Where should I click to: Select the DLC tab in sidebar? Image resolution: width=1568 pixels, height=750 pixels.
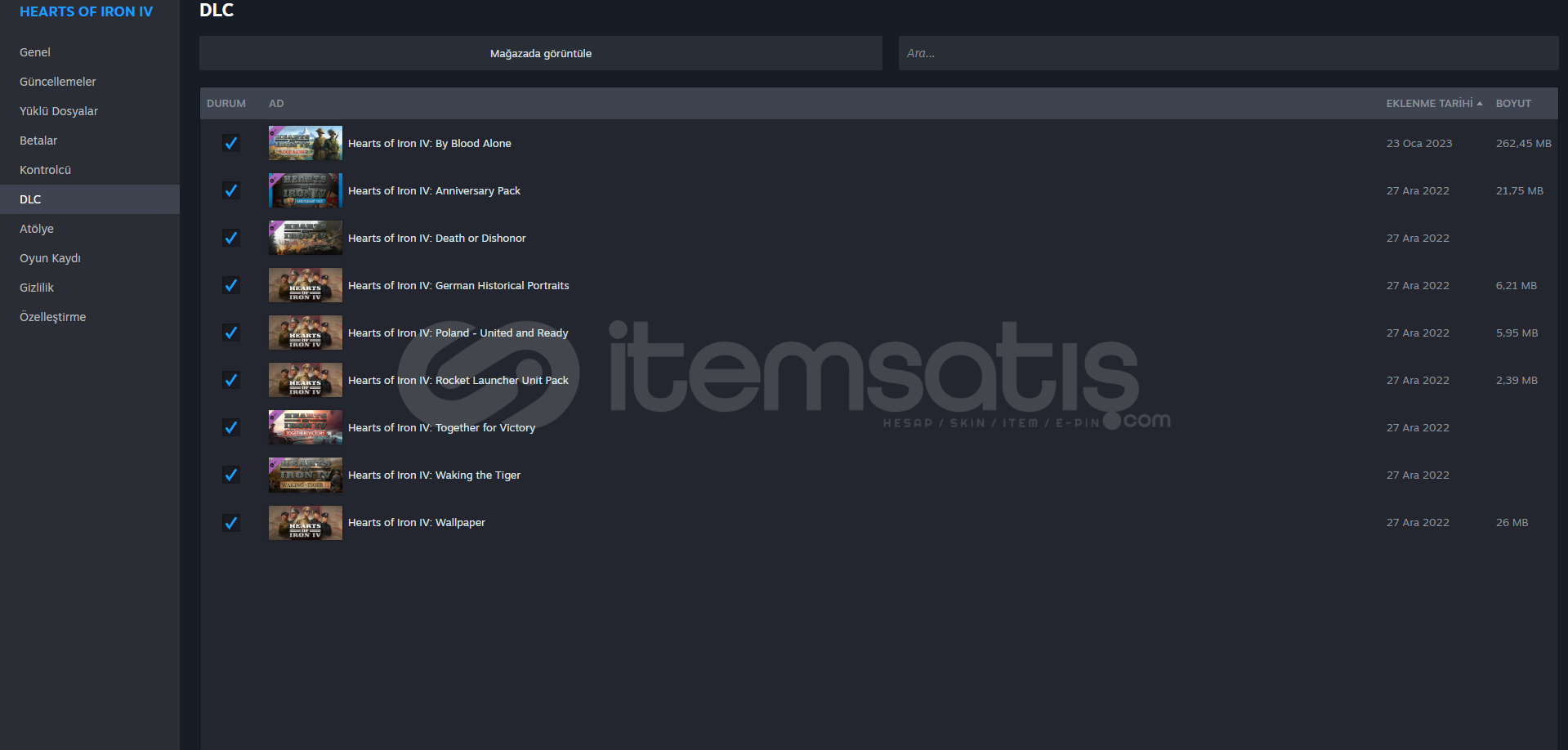(90, 199)
